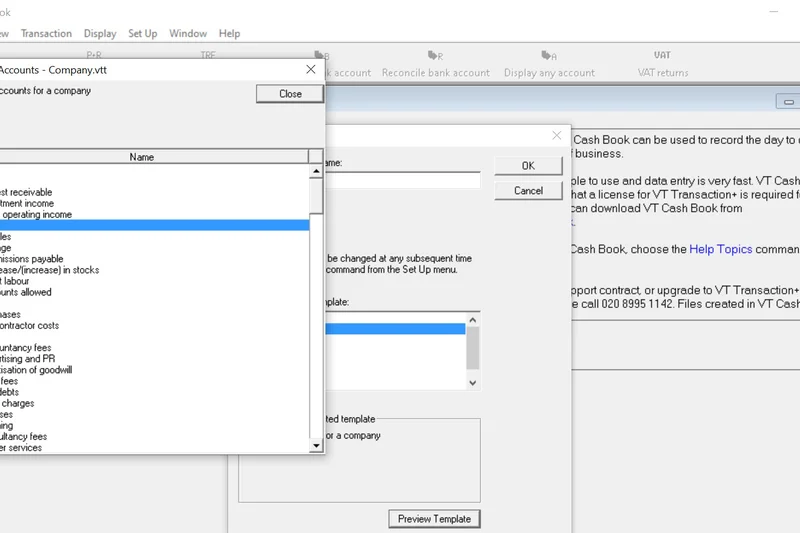Click the P+R toolbar icon

(94, 57)
